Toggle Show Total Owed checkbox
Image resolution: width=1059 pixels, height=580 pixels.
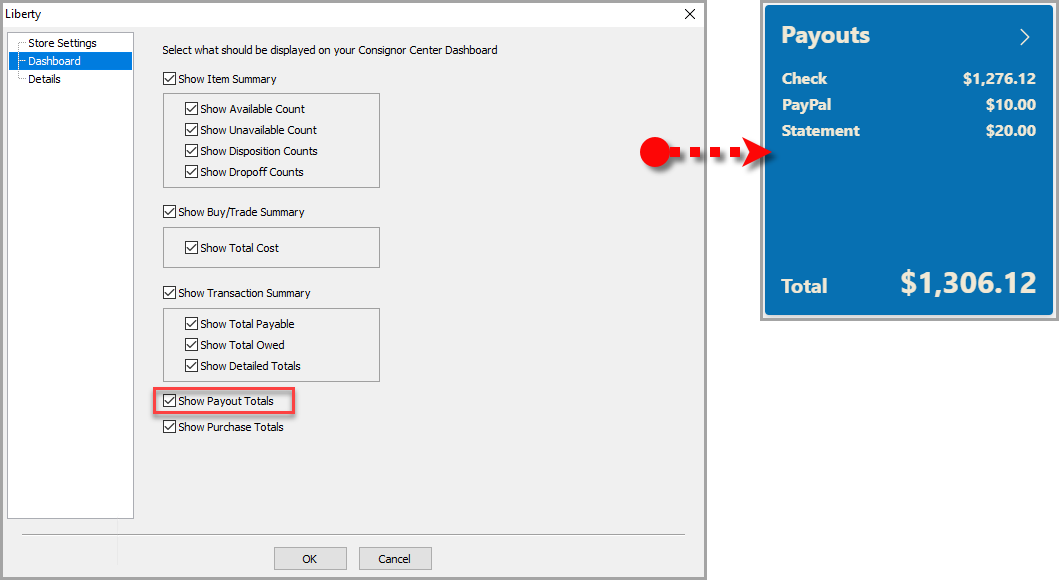click(x=191, y=344)
